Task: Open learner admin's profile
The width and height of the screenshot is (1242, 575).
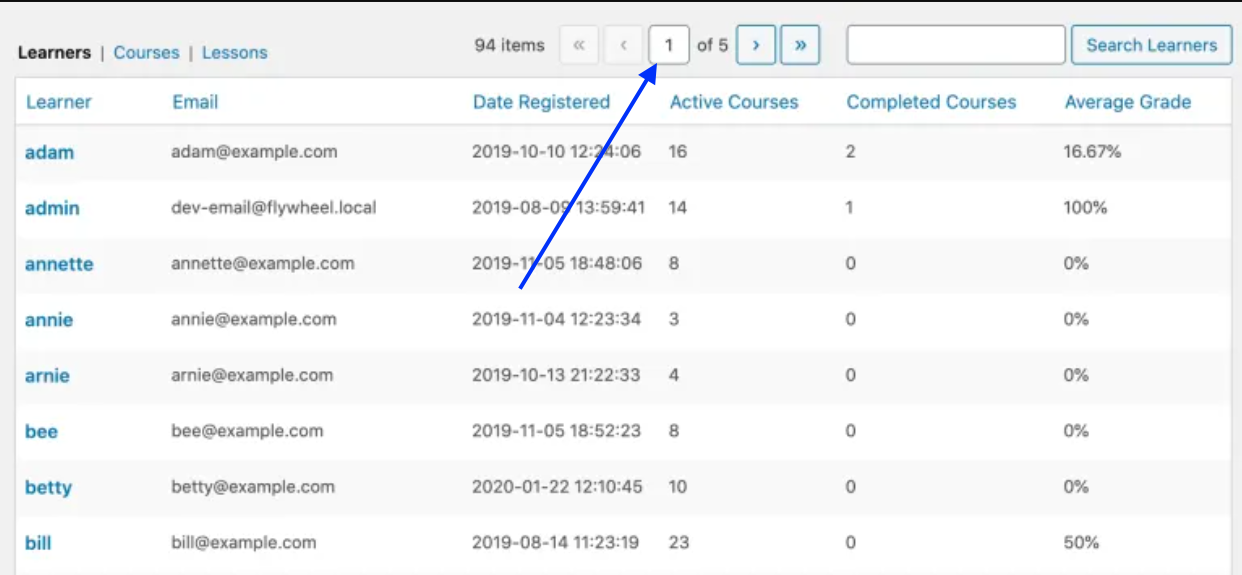Action: point(52,208)
